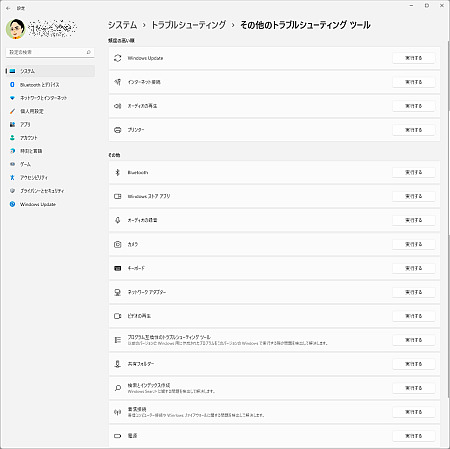Click the 検索とインデックス作成 title text
This screenshot has height=449, width=450.
coord(149,385)
